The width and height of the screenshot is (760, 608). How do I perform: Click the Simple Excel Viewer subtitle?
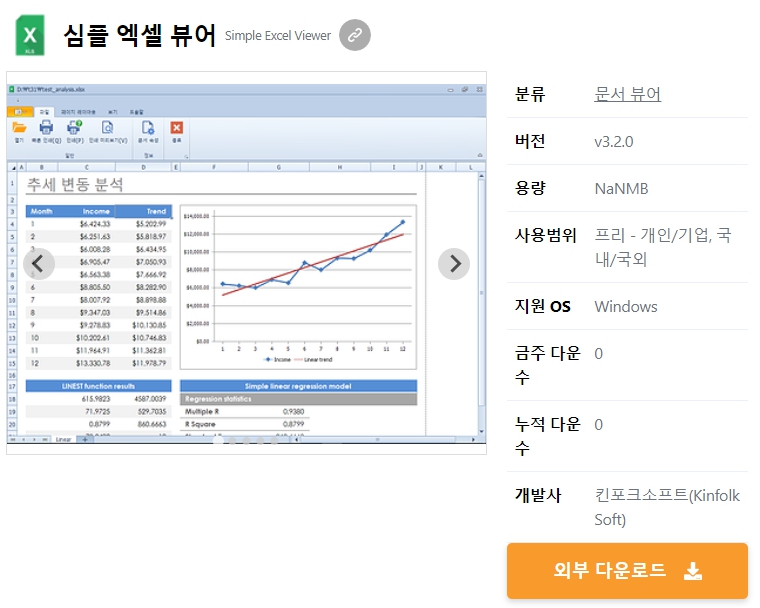coord(278,35)
